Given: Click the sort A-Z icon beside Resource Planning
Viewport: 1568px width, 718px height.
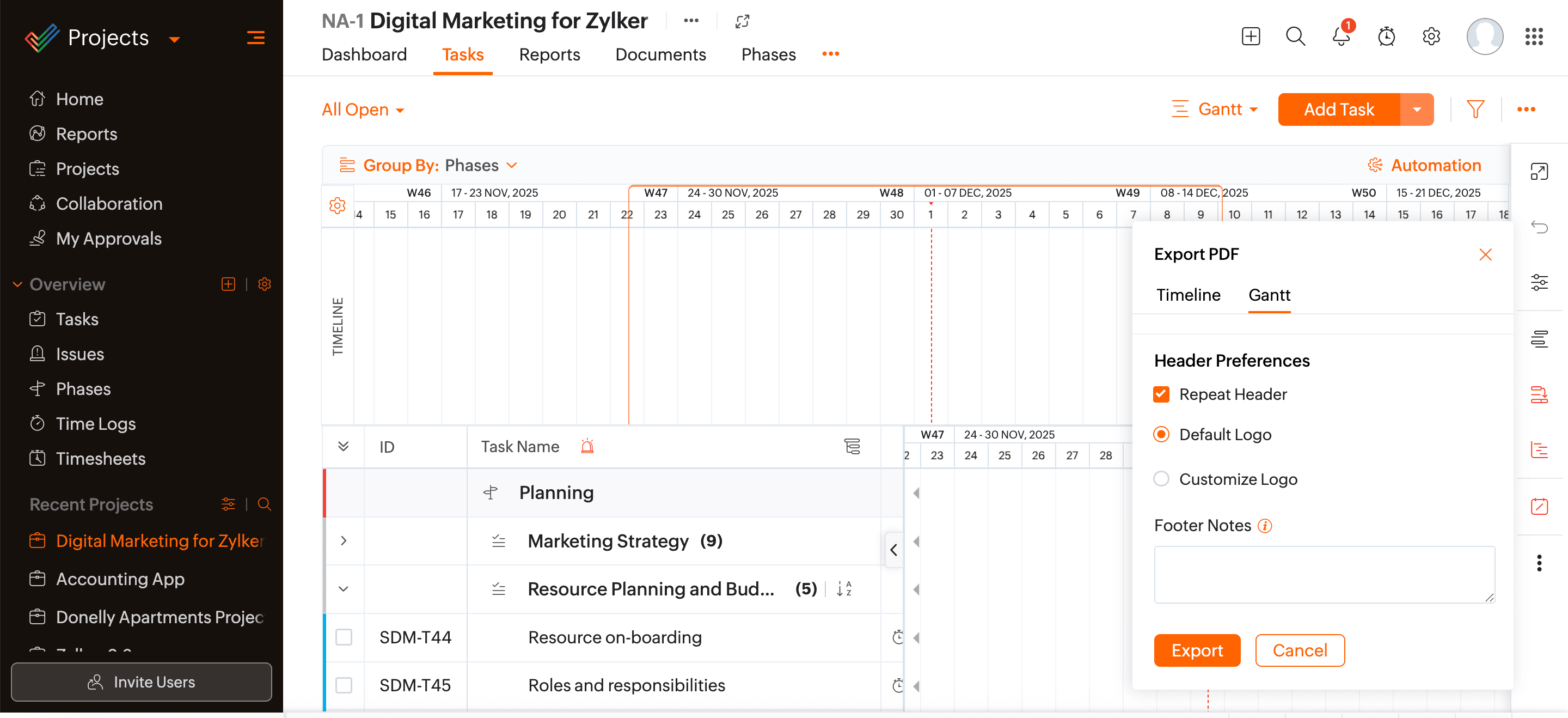Looking at the screenshot, I should [844, 589].
